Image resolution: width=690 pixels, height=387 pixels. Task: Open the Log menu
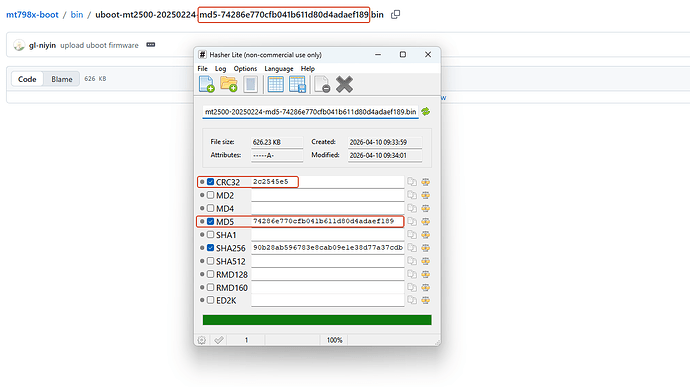(x=220, y=69)
